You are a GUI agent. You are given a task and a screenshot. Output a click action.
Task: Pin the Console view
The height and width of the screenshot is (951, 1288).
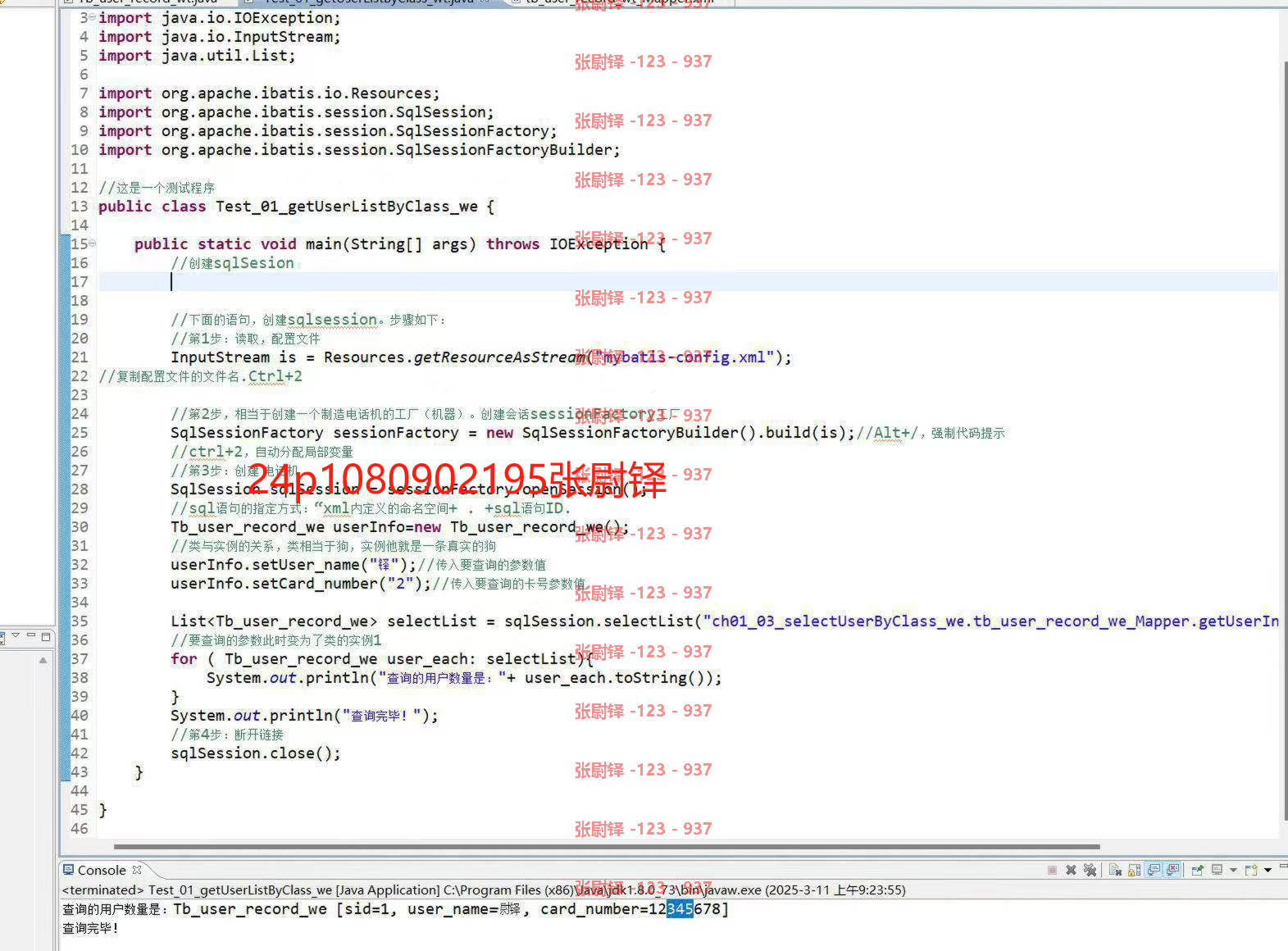(1198, 870)
